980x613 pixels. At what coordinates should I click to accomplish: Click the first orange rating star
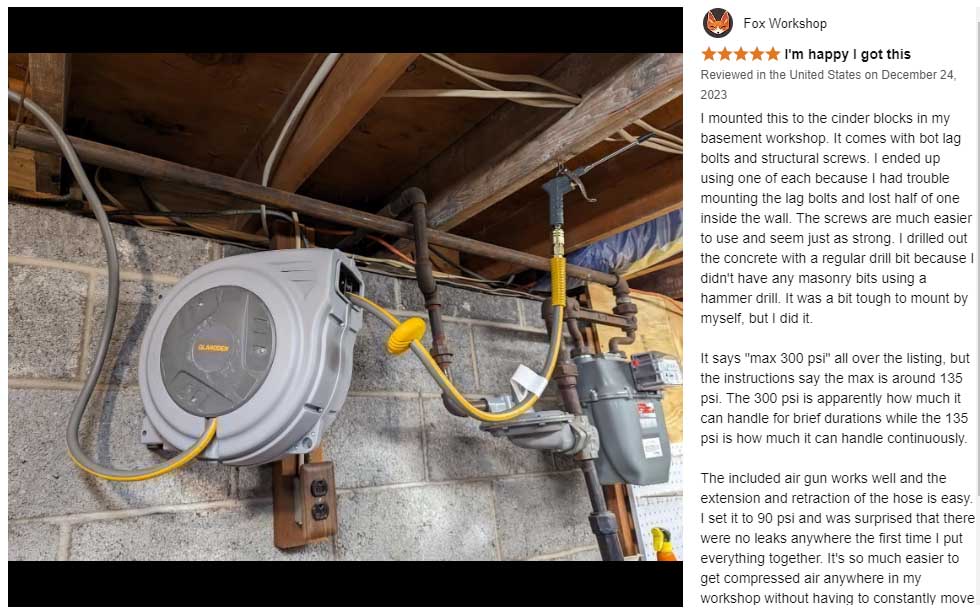(x=708, y=54)
